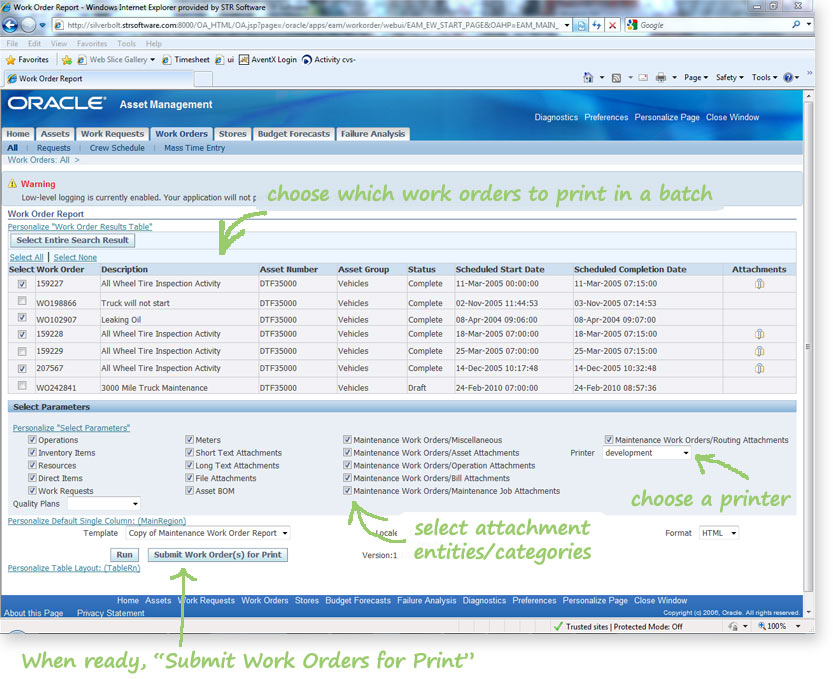Open the AventX Login favorite
This screenshot has height=679, width=833.
click(268, 60)
